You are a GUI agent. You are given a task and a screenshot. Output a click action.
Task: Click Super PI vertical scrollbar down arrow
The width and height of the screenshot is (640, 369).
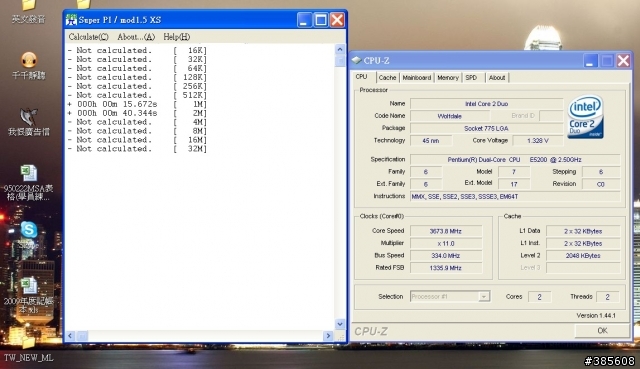pos(340,324)
